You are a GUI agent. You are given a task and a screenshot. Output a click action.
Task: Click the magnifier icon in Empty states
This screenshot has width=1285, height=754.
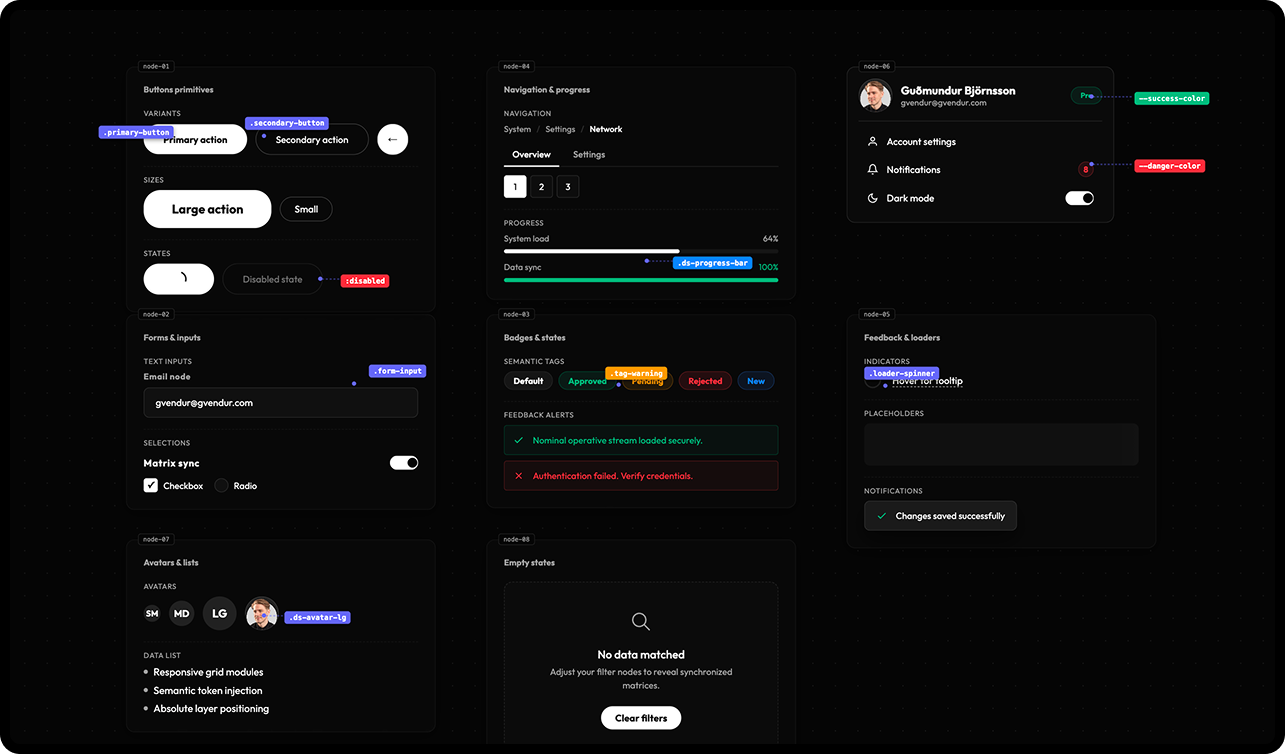point(641,621)
